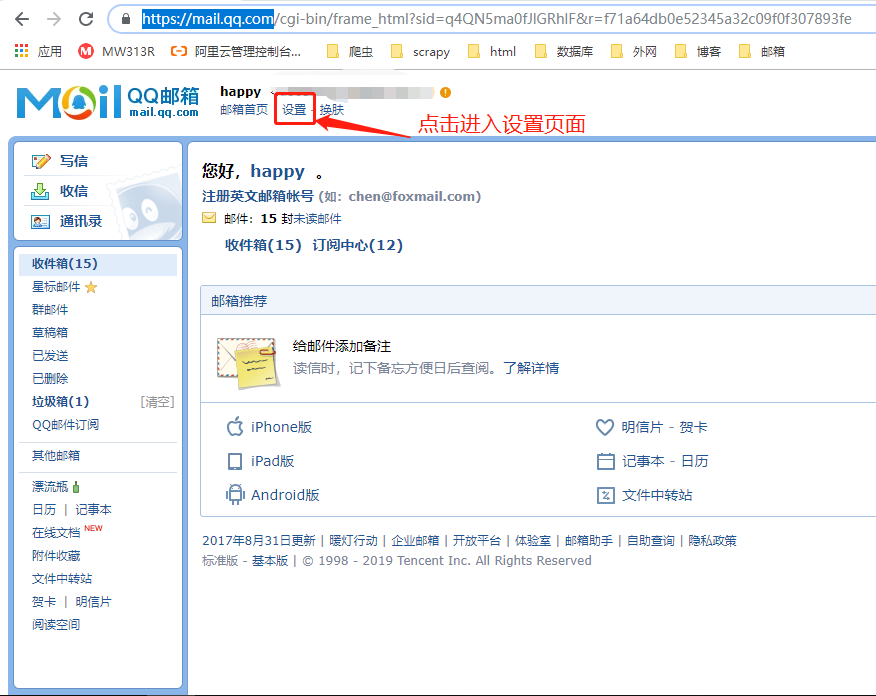Viewport: 876px width, 696px height.
Task: Click the 写信 compose pencil icon
Action: click(x=41, y=161)
